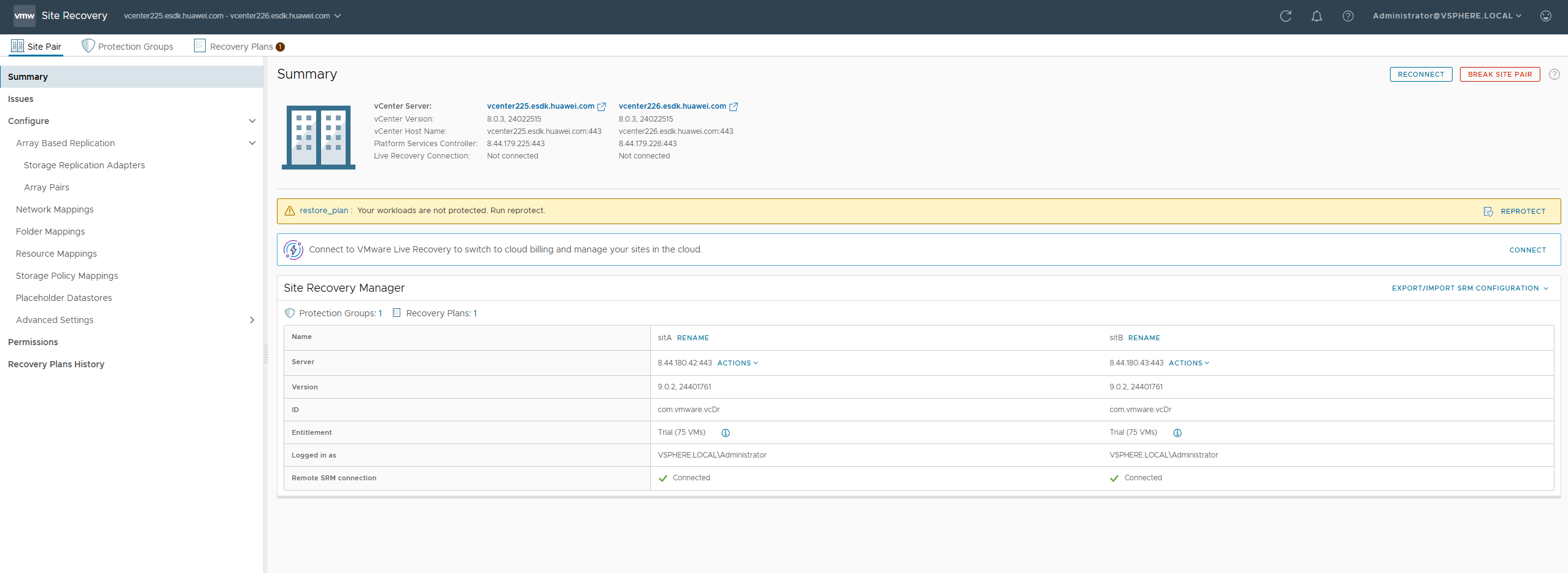This screenshot has width=1568, height=573.
Task: Open the Export/Import SRM Configuration dropdown
Action: pos(1470,288)
